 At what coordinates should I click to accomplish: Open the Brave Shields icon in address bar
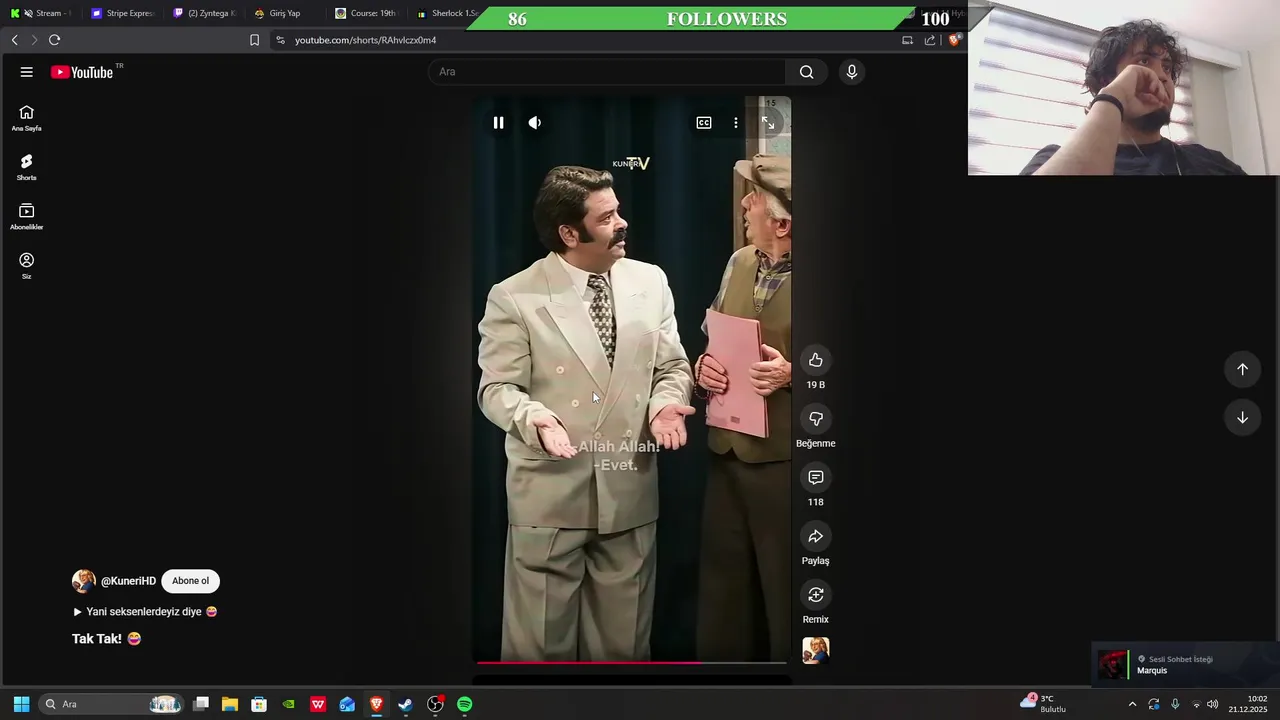pos(954,40)
